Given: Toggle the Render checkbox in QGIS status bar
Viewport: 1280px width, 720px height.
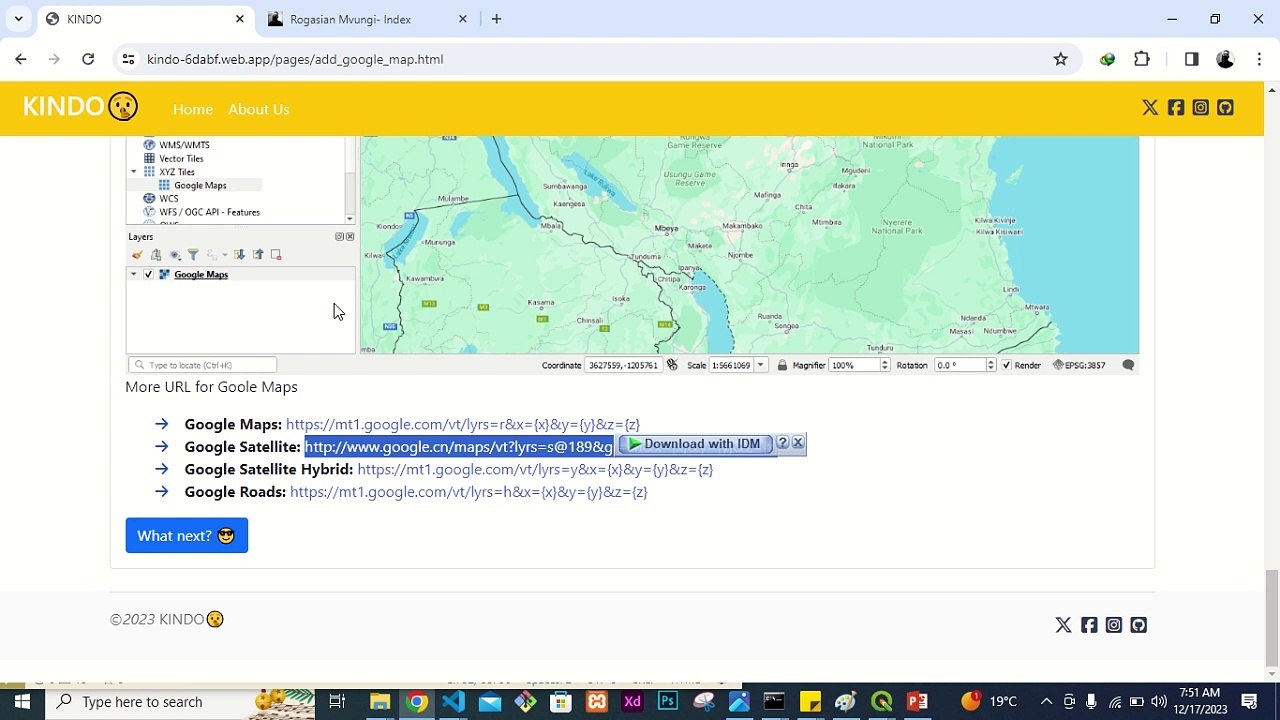Looking at the screenshot, I should pyautogui.click(x=1006, y=365).
